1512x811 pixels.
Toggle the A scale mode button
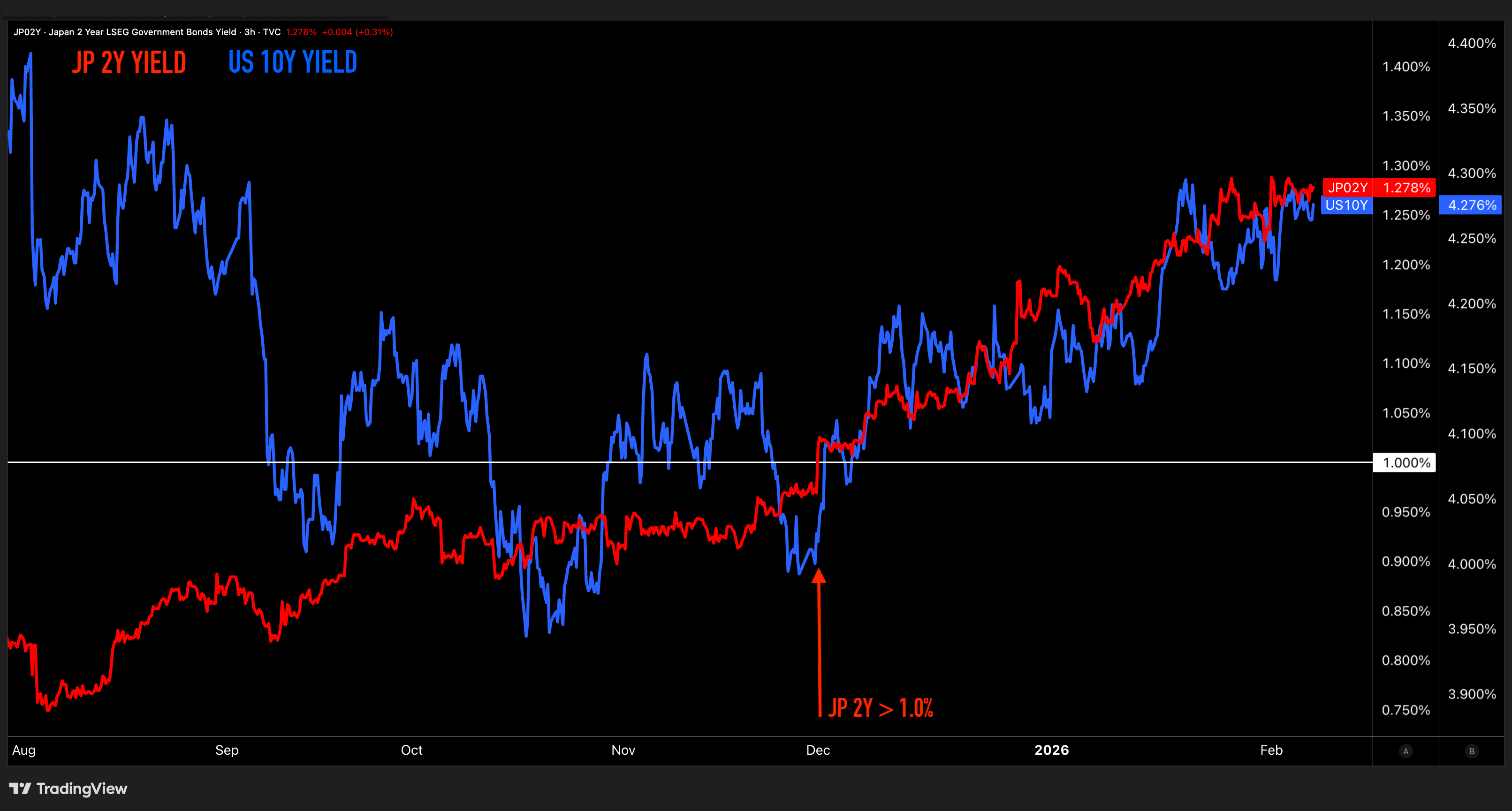1405,750
